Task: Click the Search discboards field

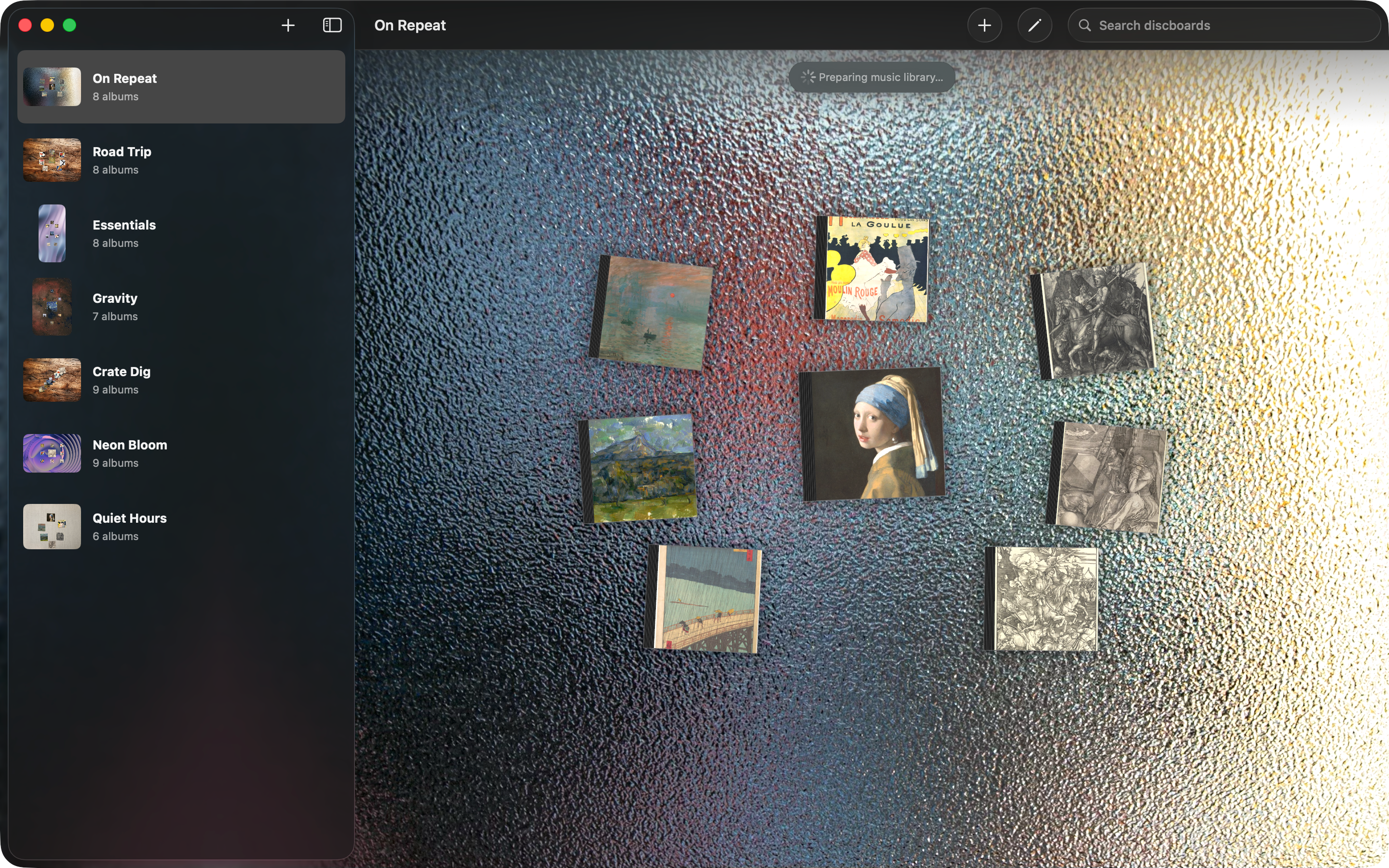Action: [1224, 25]
